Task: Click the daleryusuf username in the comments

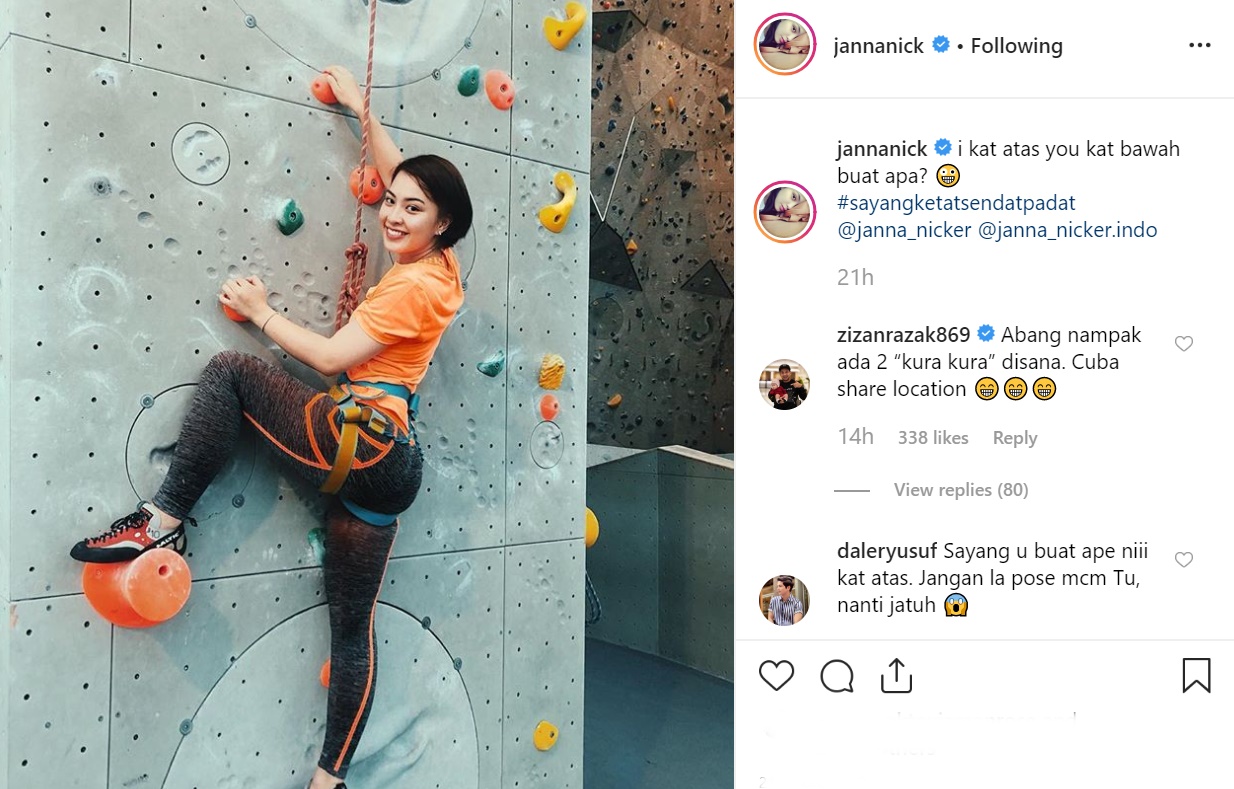Action: (887, 551)
